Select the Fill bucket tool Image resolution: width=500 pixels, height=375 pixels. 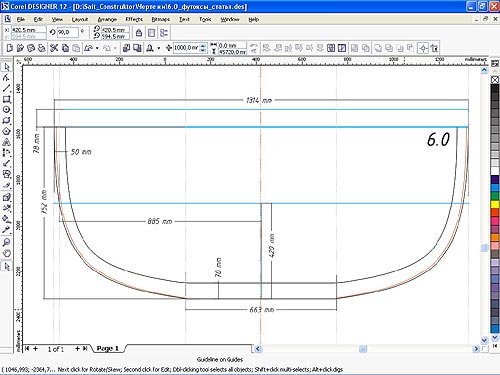tap(7, 219)
